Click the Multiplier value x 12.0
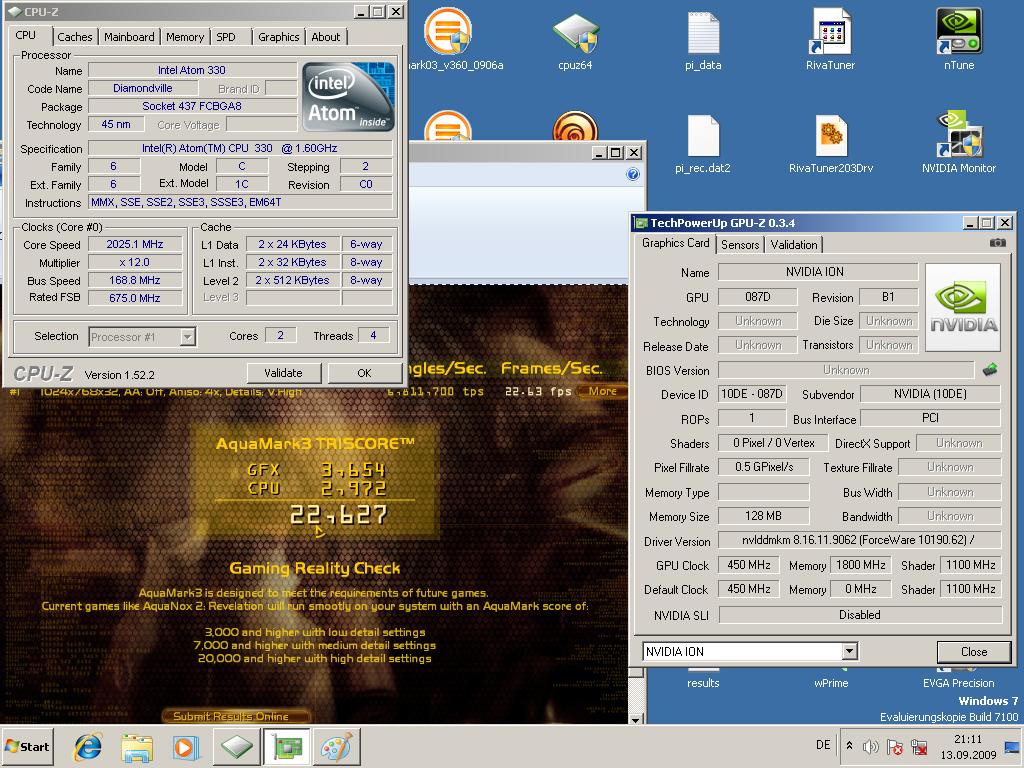The height and width of the screenshot is (768, 1024). click(x=135, y=262)
